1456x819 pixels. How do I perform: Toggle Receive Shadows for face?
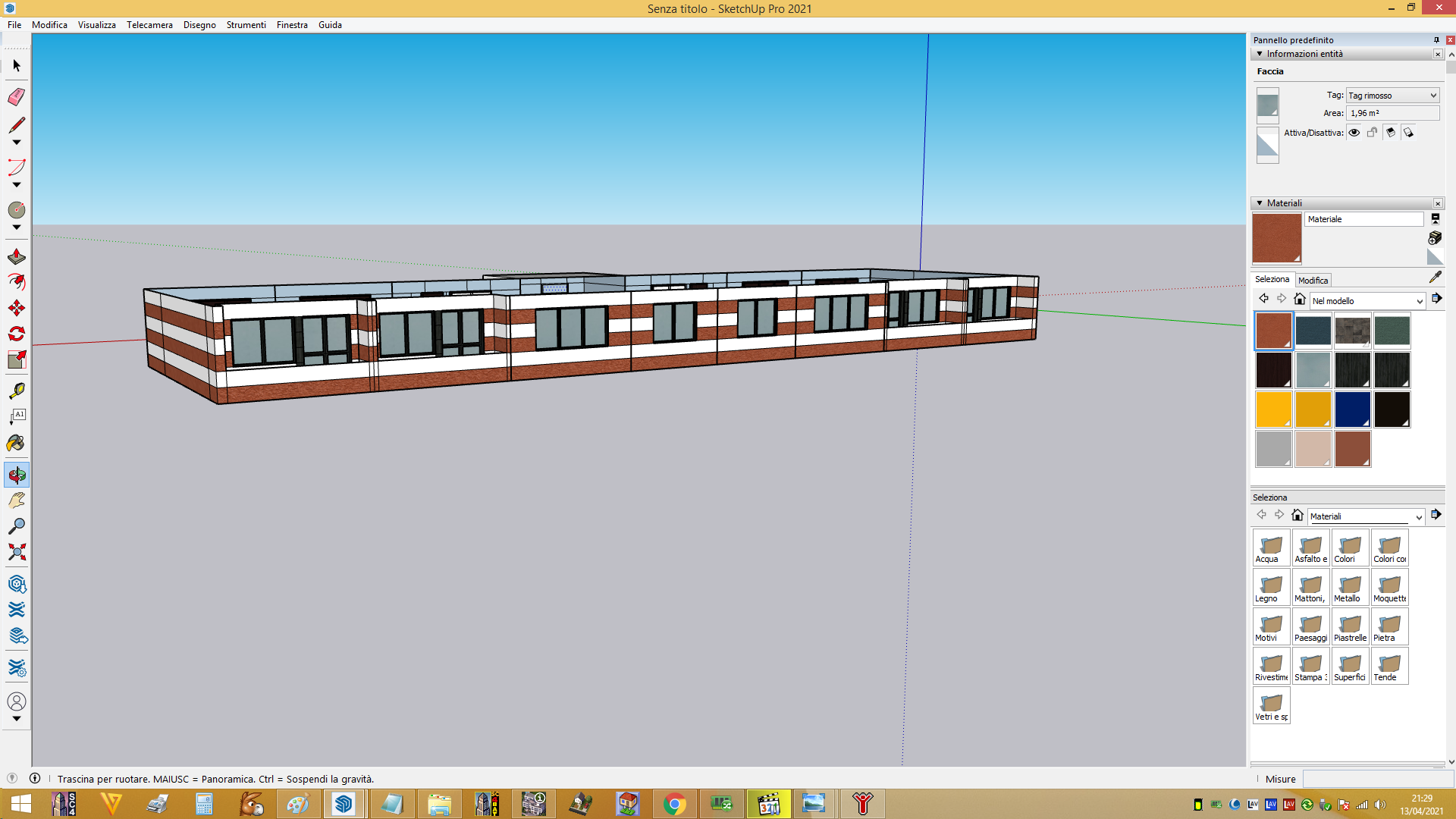[x=1391, y=133]
